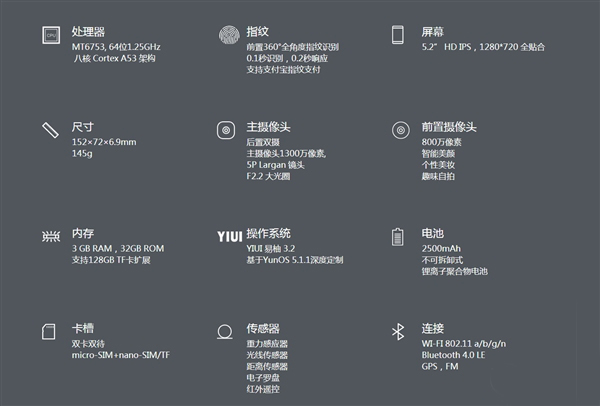600x406 pixels.
Task: Click the sensor circle icon
Action: [x=225, y=332]
